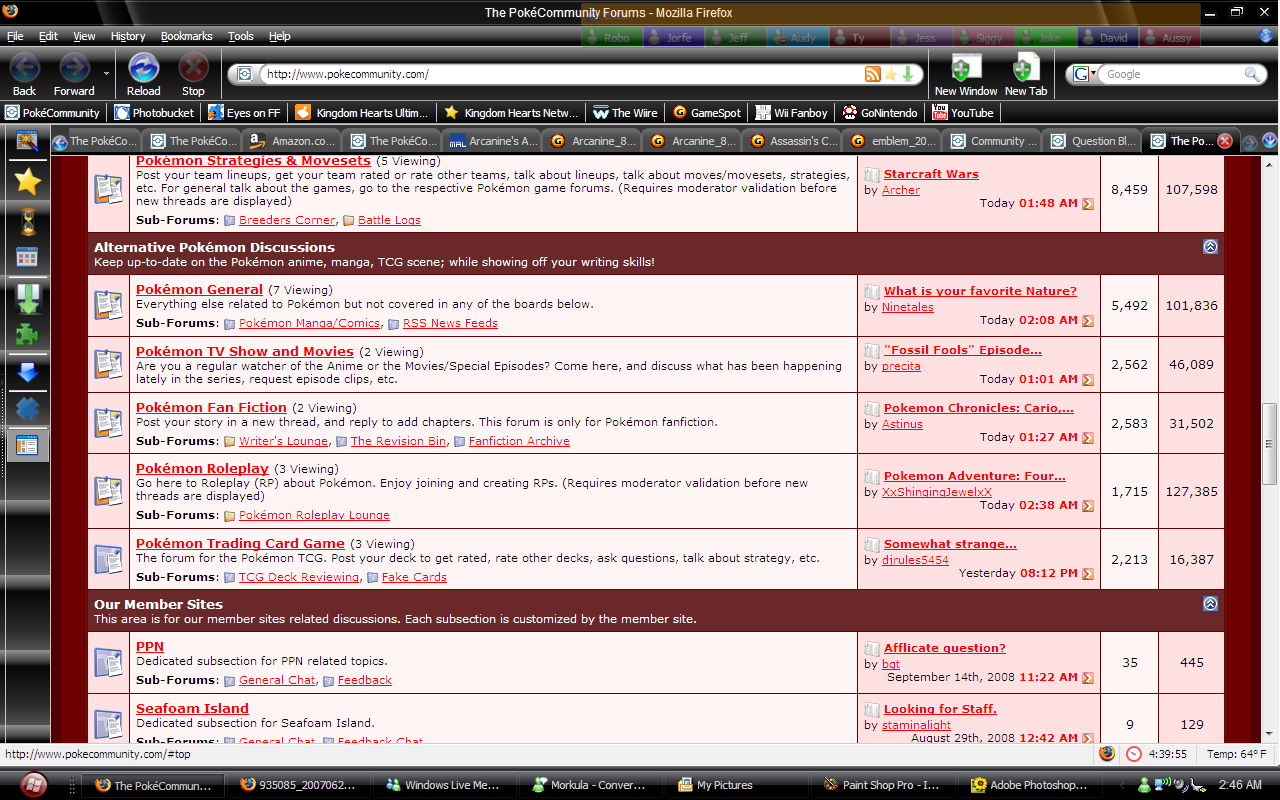Open a New Window from the toolbar
Image resolution: width=1280 pixels, height=800 pixels.
(965, 74)
